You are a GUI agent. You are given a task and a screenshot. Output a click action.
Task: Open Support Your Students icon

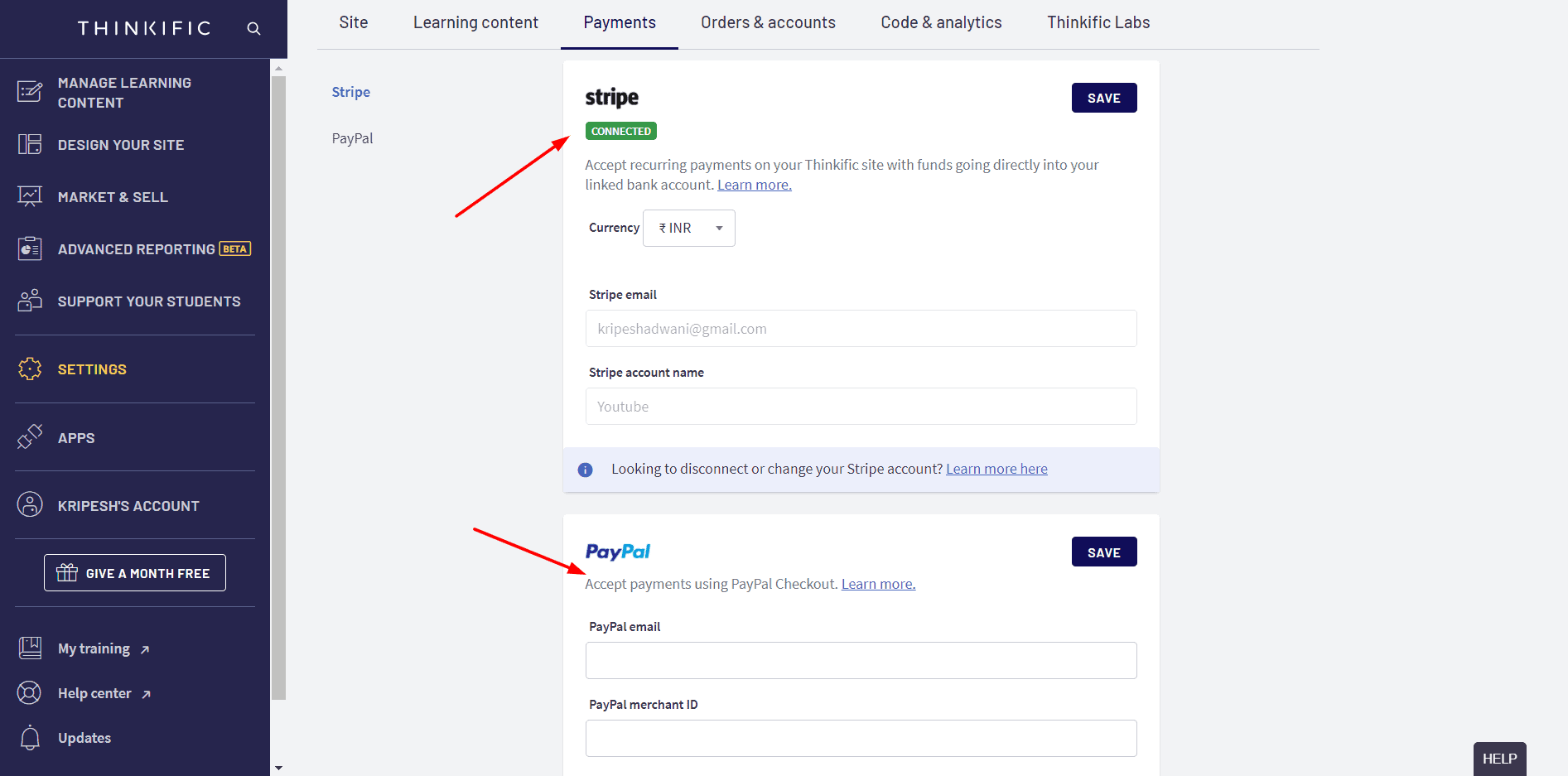[30, 301]
